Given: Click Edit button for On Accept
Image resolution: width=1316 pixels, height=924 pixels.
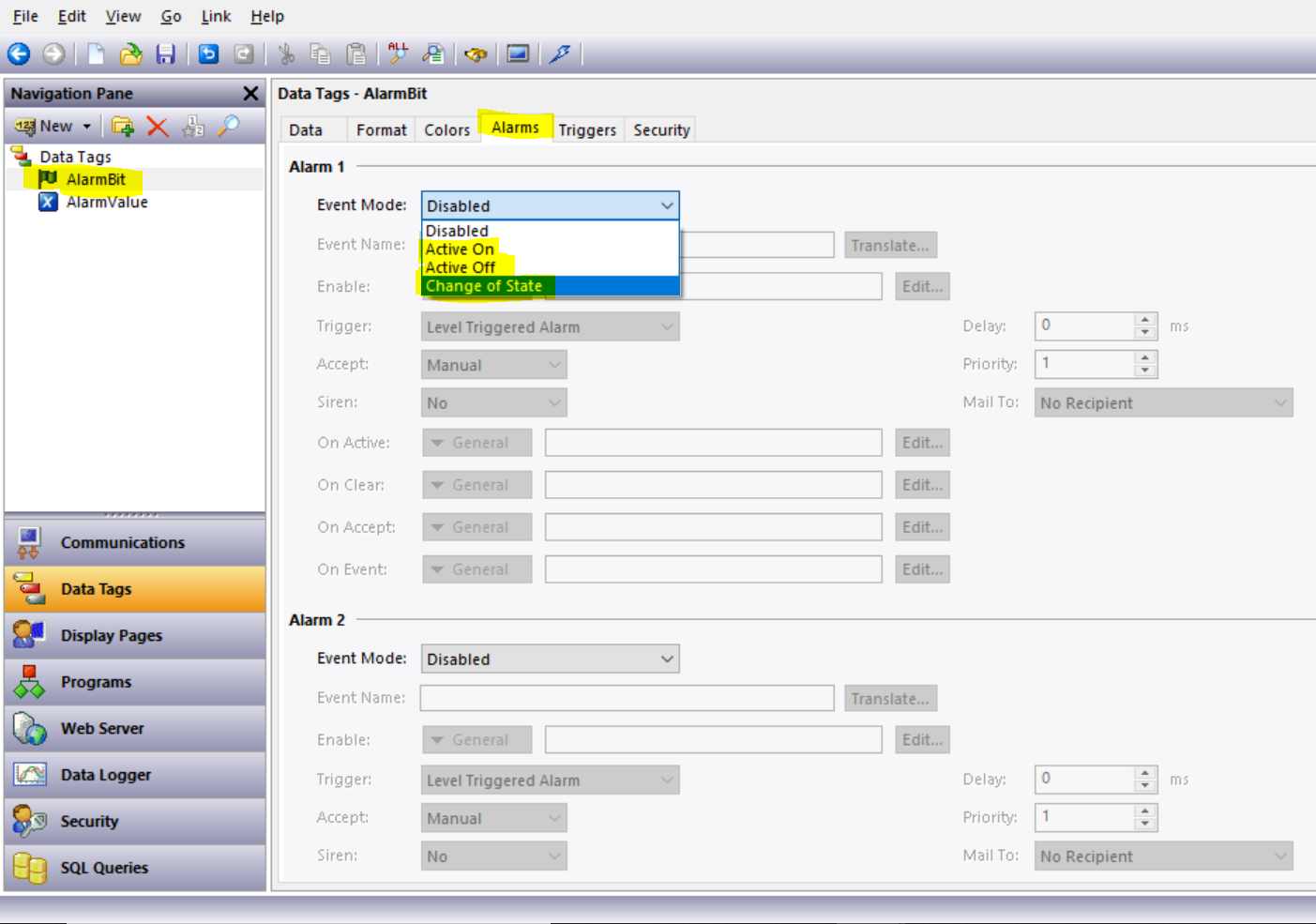Looking at the screenshot, I should coord(922,527).
